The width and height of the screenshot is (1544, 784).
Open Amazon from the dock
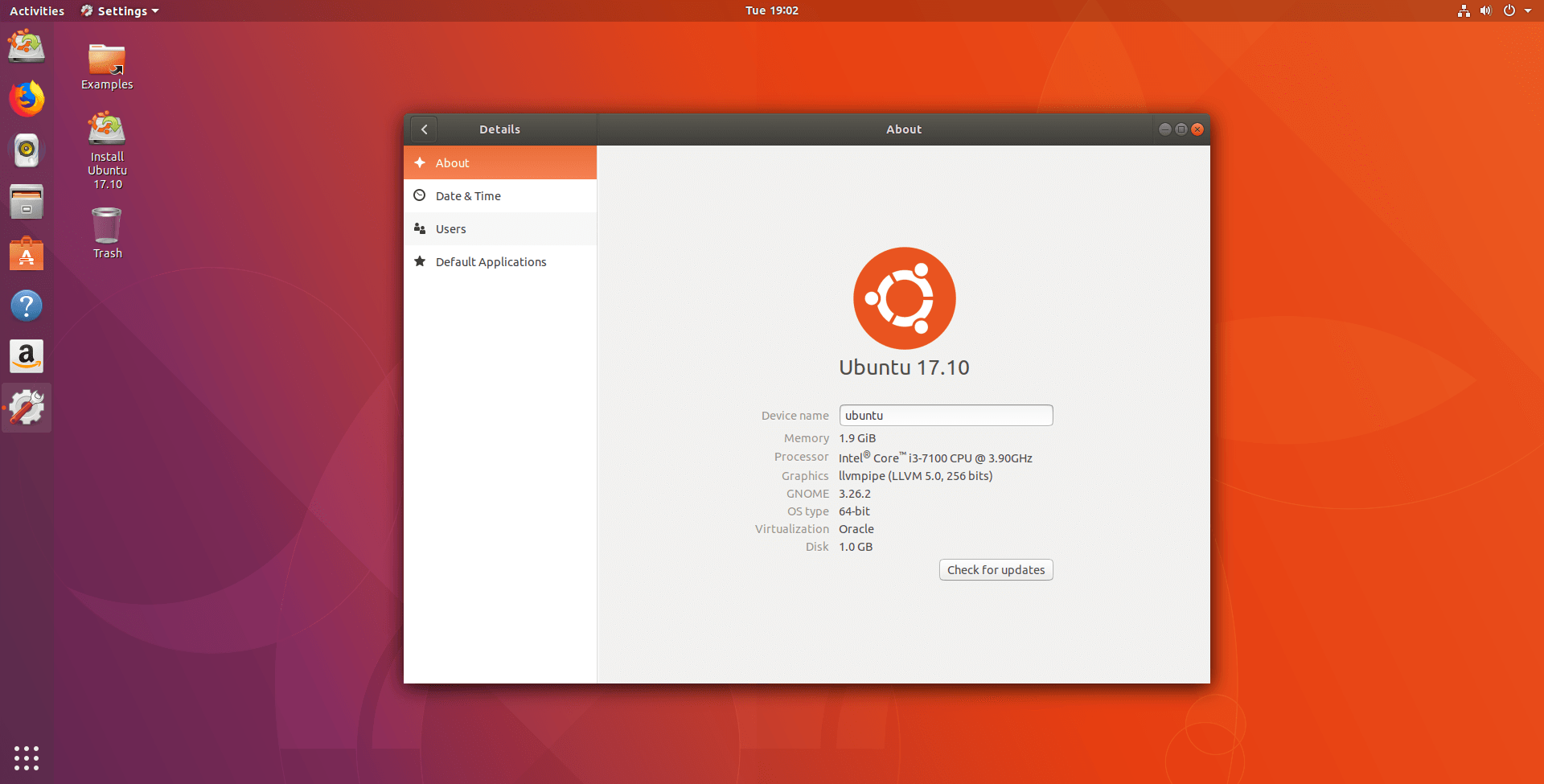tap(27, 356)
